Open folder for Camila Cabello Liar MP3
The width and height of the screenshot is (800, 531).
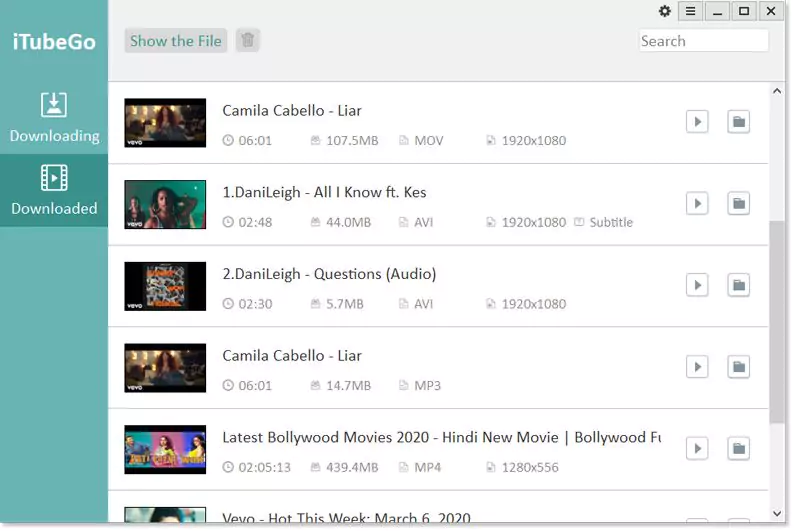click(x=738, y=367)
